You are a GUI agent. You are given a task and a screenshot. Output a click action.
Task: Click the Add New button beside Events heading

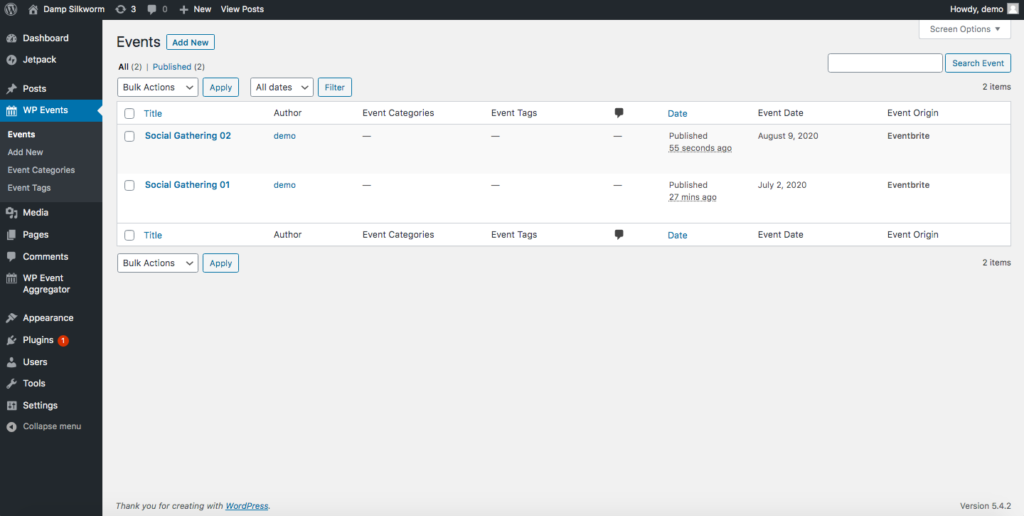tap(190, 42)
